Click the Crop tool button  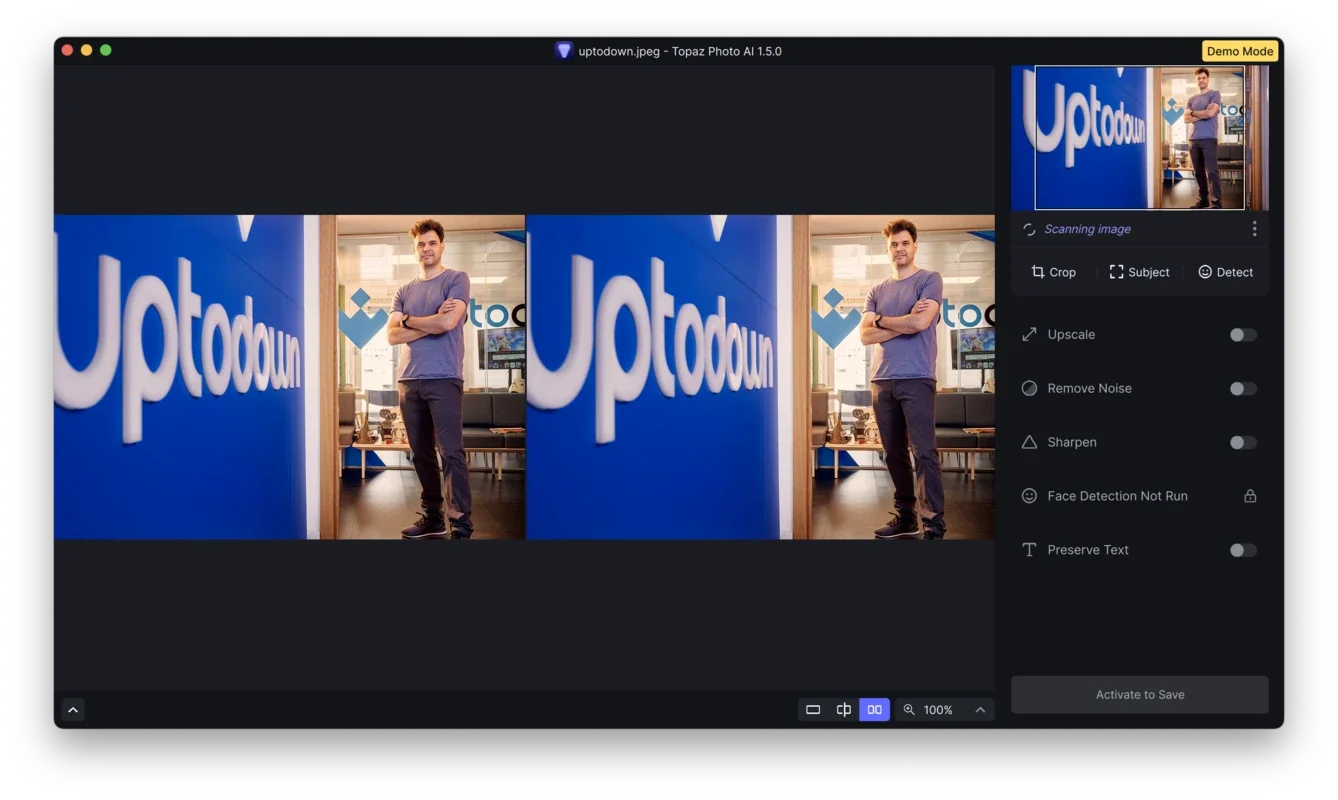coord(1053,272)
